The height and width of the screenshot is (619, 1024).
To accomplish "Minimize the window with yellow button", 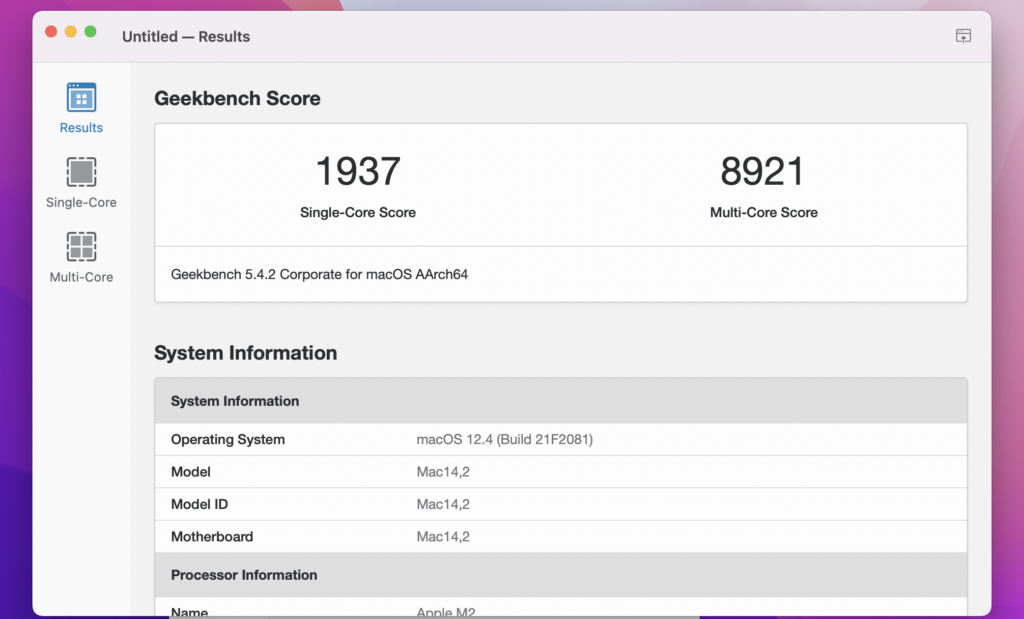I will click(x=71, y=31).
